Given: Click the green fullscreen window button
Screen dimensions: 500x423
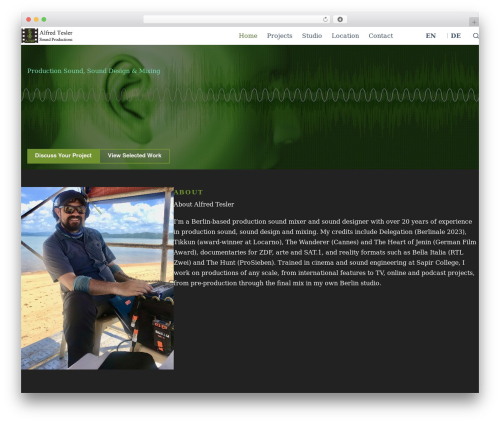Looking at the screenshot, I should tap(44, 20).
